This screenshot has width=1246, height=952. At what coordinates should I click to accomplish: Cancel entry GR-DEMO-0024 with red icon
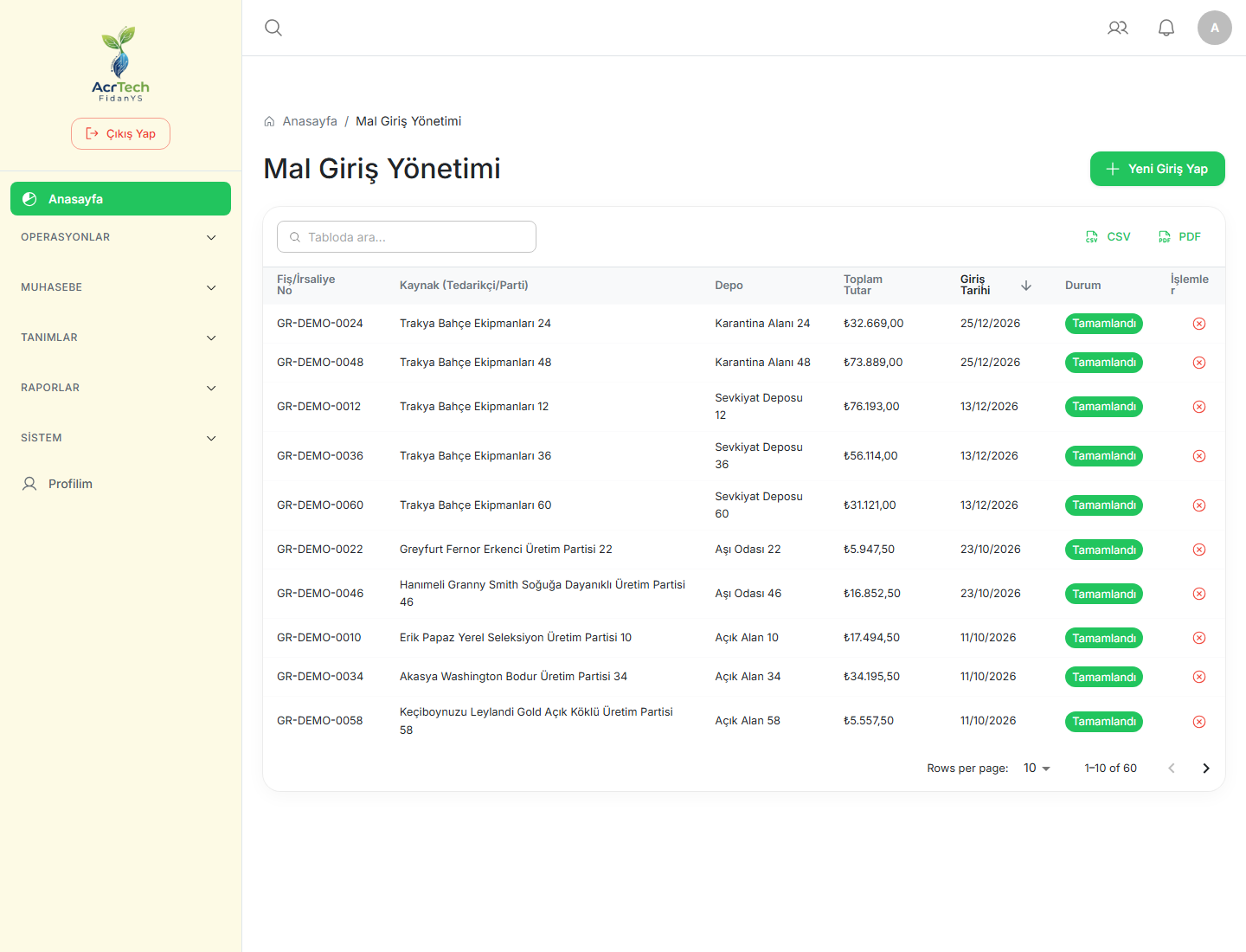coord(1199,324)
